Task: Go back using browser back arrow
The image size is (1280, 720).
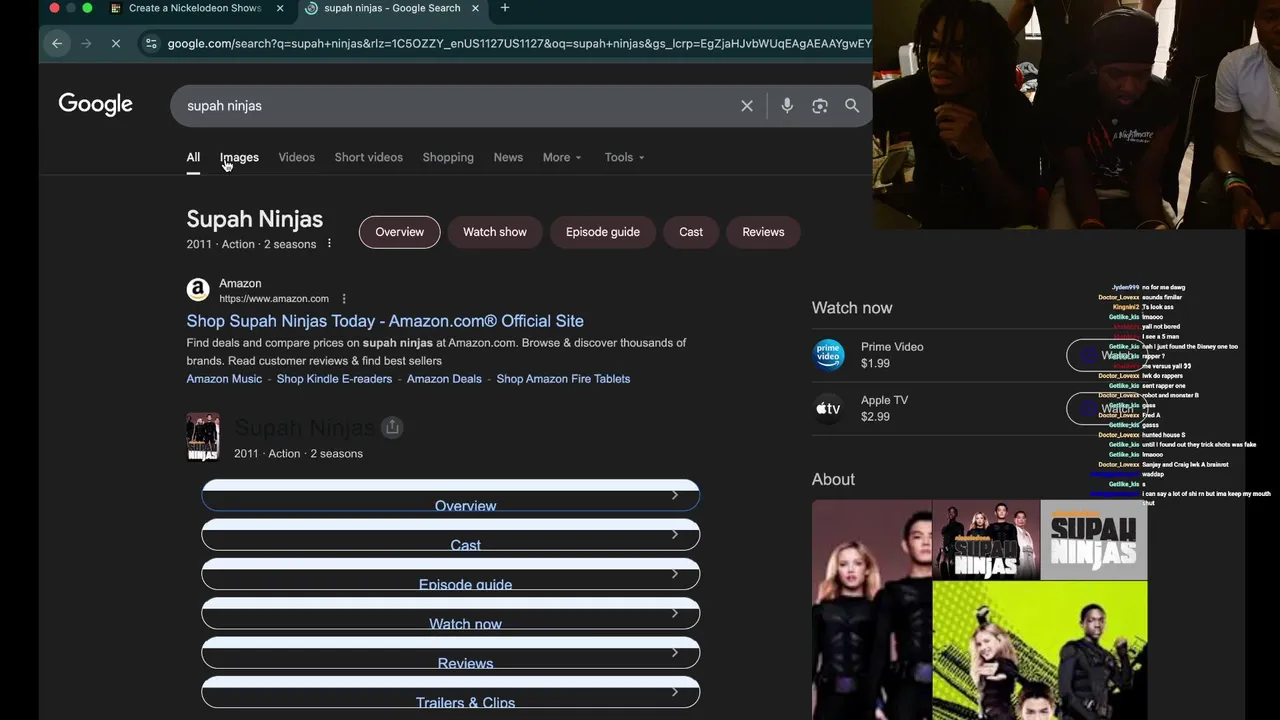Action: (x=57, y=43)
